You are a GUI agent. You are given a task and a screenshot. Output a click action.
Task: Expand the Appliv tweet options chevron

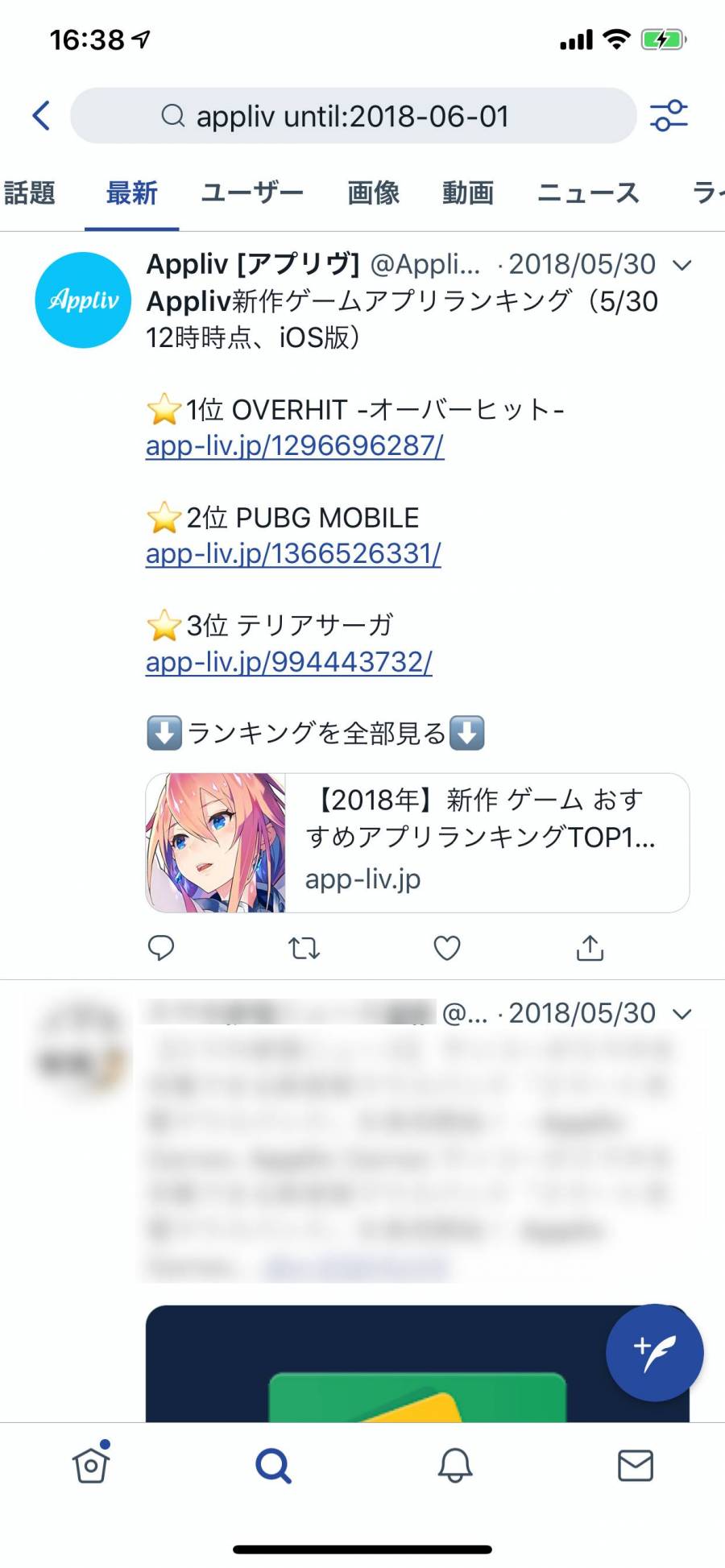(x=681, y=265)
